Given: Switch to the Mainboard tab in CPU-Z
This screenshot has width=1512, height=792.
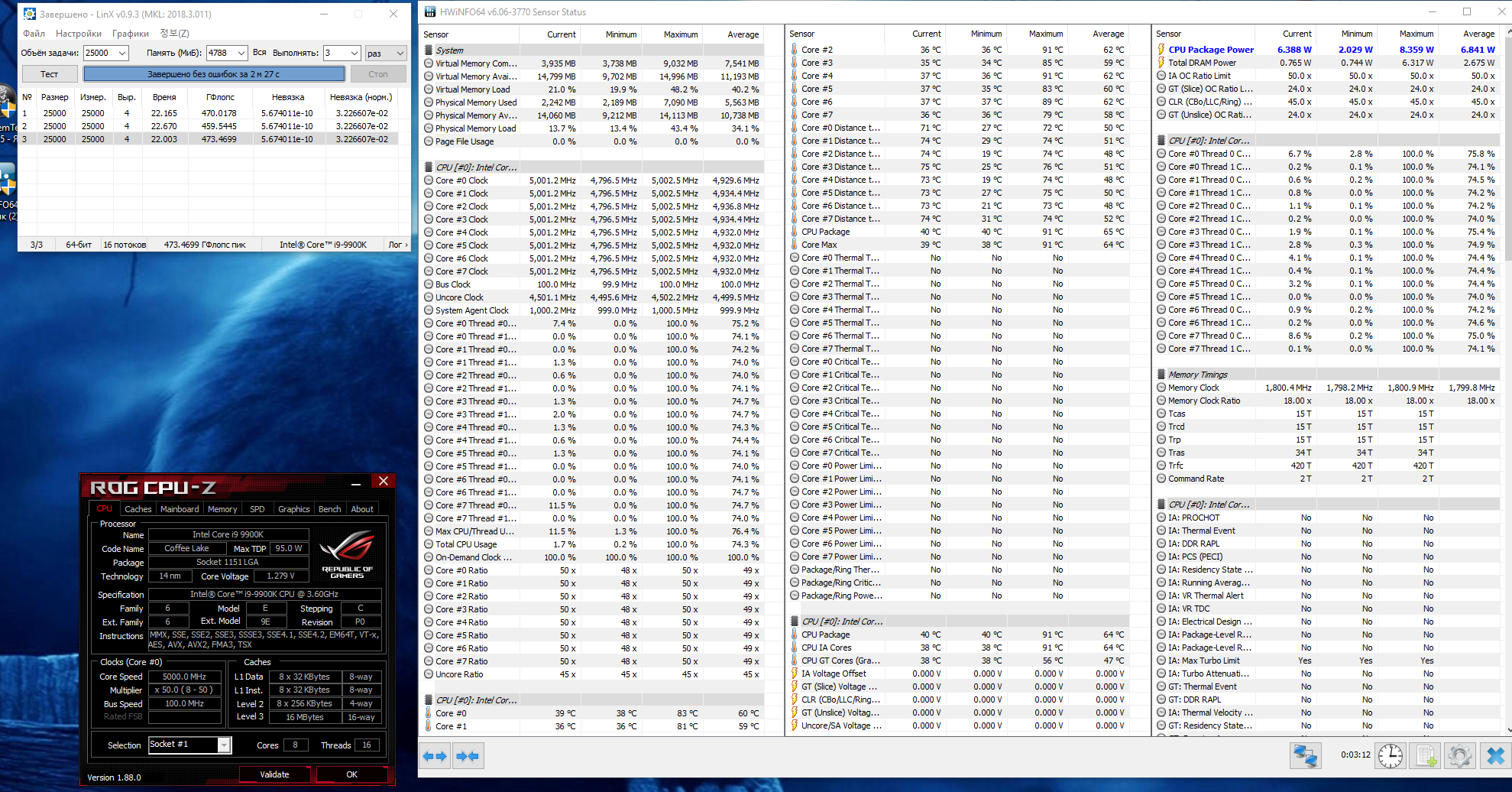Looking at the screenshot, I should click(x=180, y=509).
